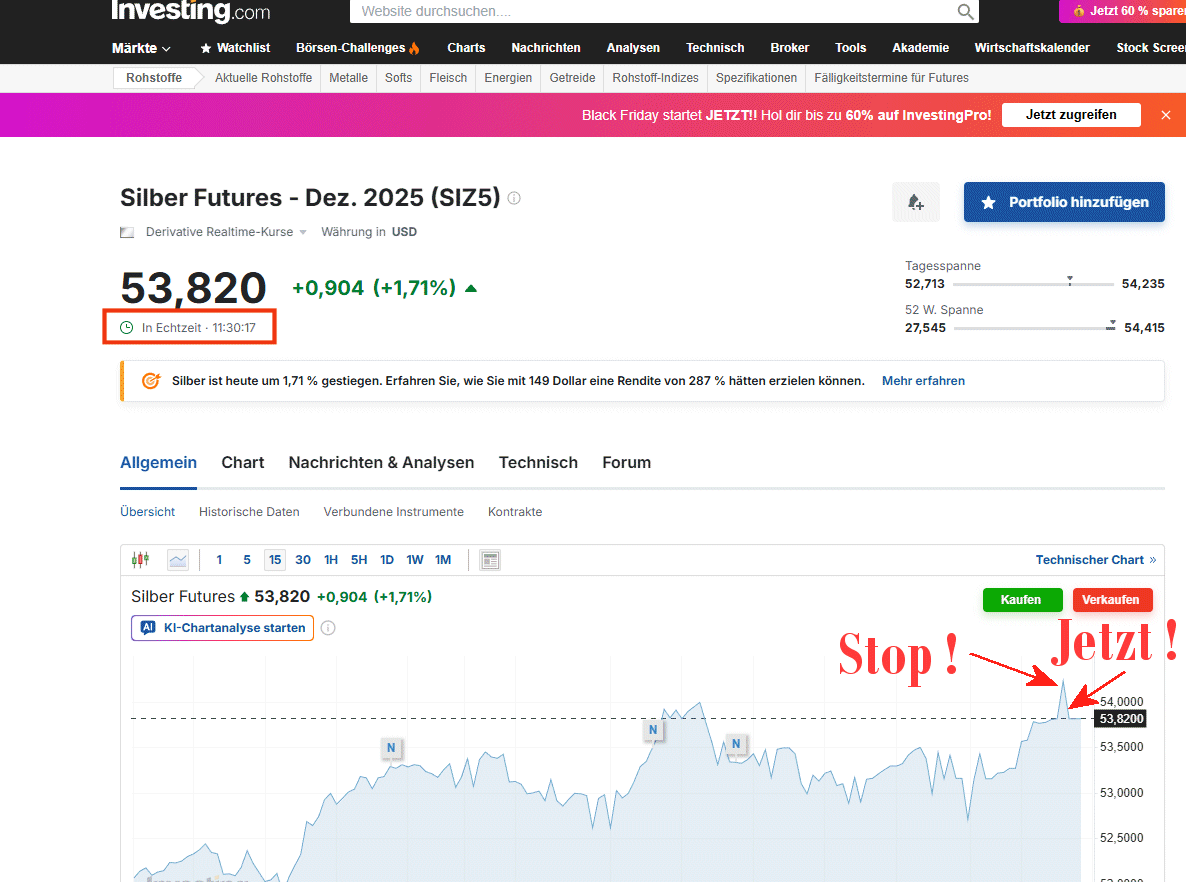This screenshot has width=1186, height=882.
Task: Open the Forum tab
Action: [626, 462]
